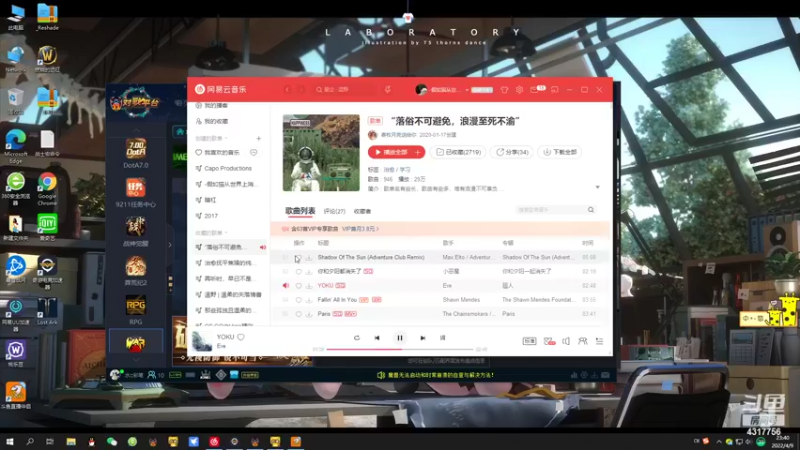Screen dimensions: 800x450
Task: Like the second song row by 小田屋
Action: point(298,271)
